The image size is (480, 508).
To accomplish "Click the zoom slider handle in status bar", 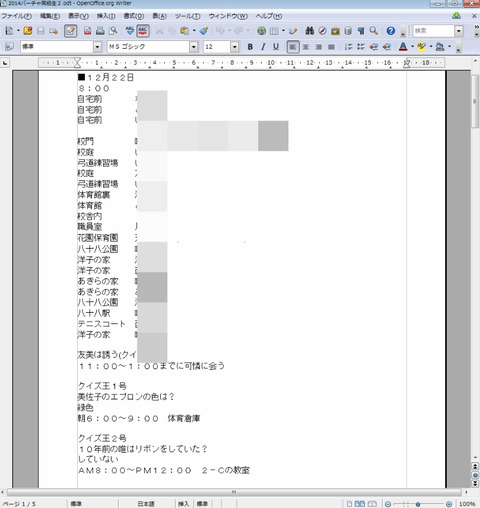I will (x=418, y=504).
